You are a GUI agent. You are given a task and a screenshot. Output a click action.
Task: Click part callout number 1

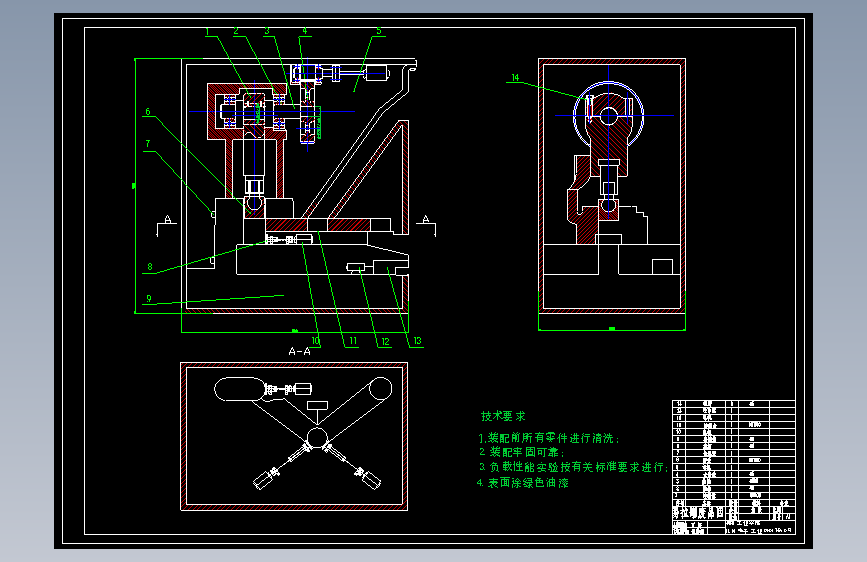pyautogui.click(x=207, y=32)
